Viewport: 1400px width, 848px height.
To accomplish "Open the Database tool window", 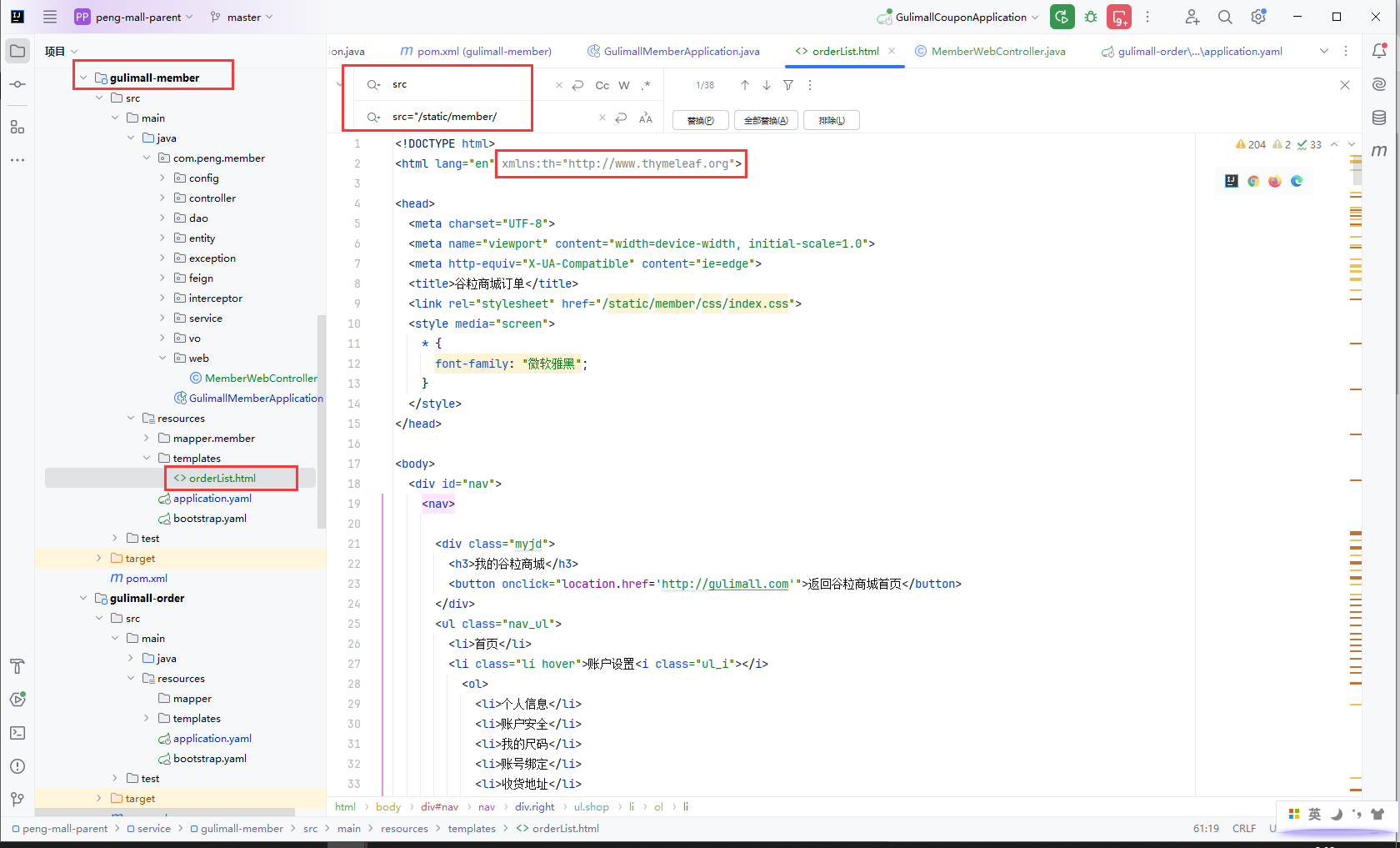I will (1379, 118).
